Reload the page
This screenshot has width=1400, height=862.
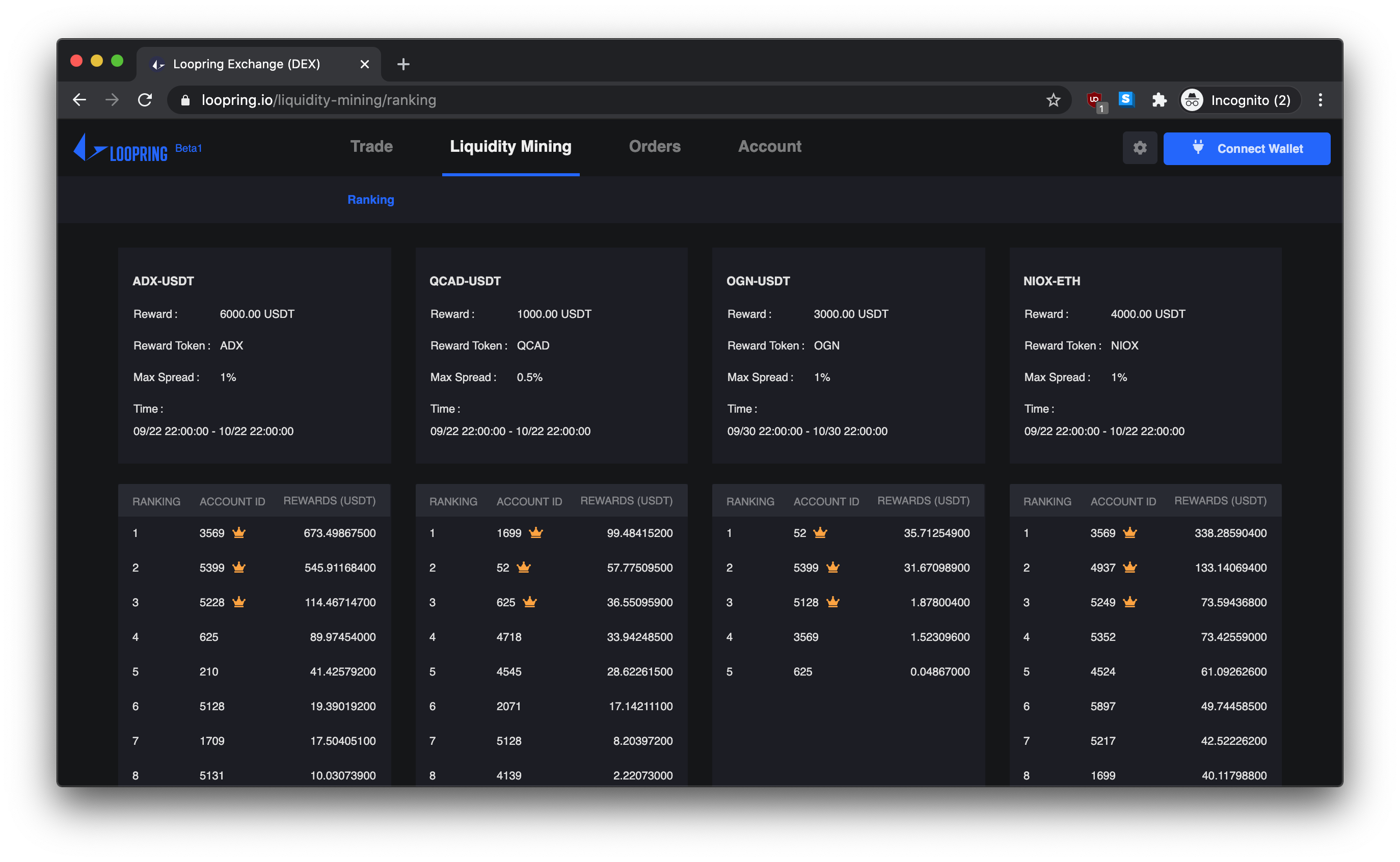point(145,100)
